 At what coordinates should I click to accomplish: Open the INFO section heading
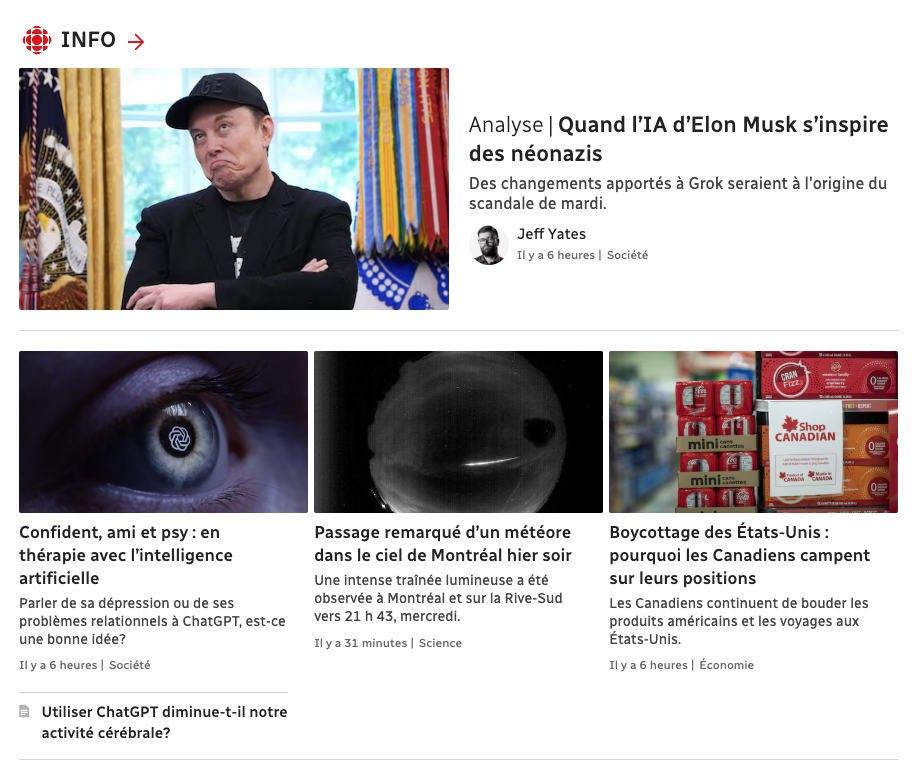pyautogui.click(x=88, y=40)
